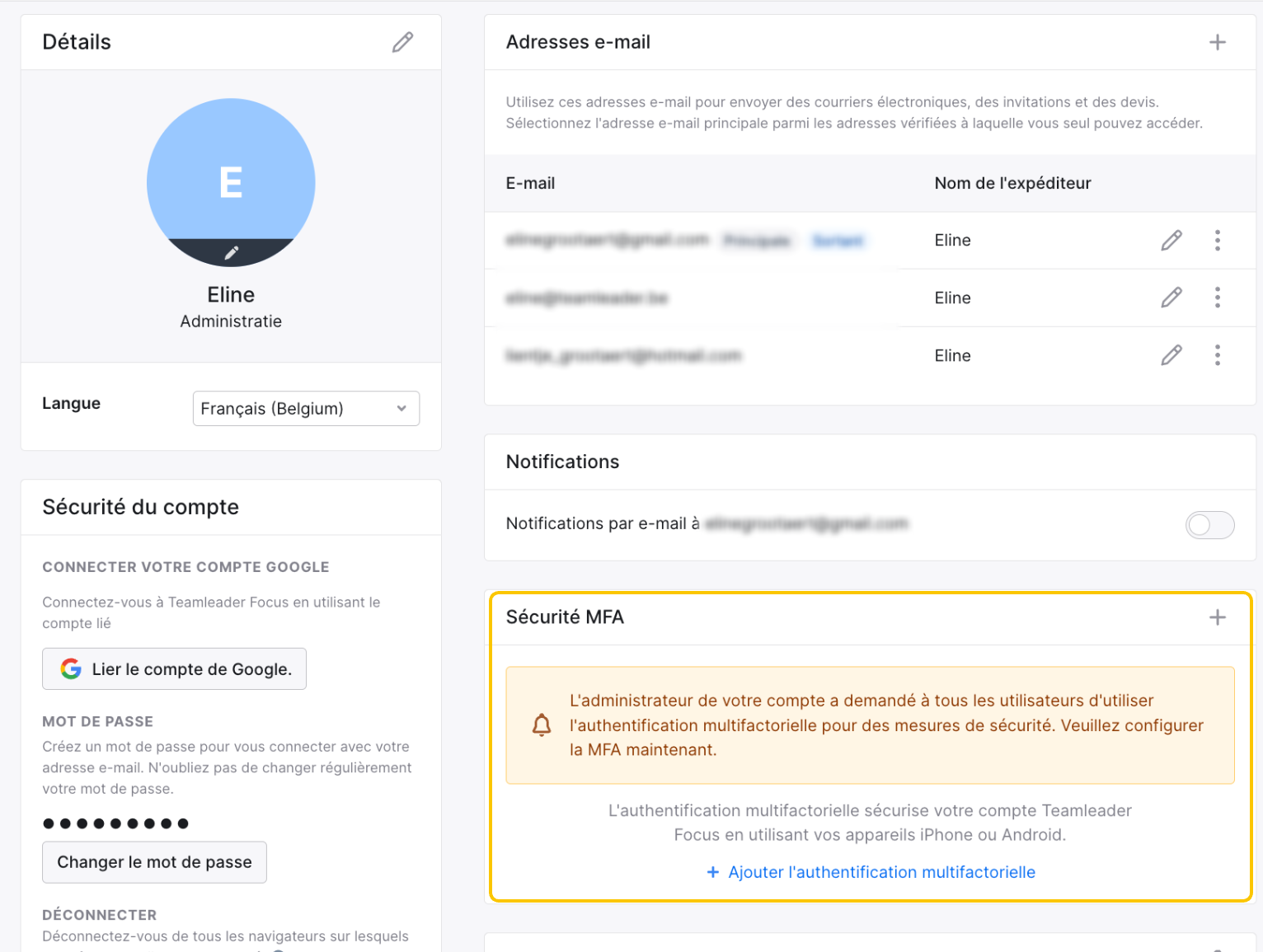Screen dimensions: 1263x952
Task: Open more options for third e-mail row
Action: 1217,355
